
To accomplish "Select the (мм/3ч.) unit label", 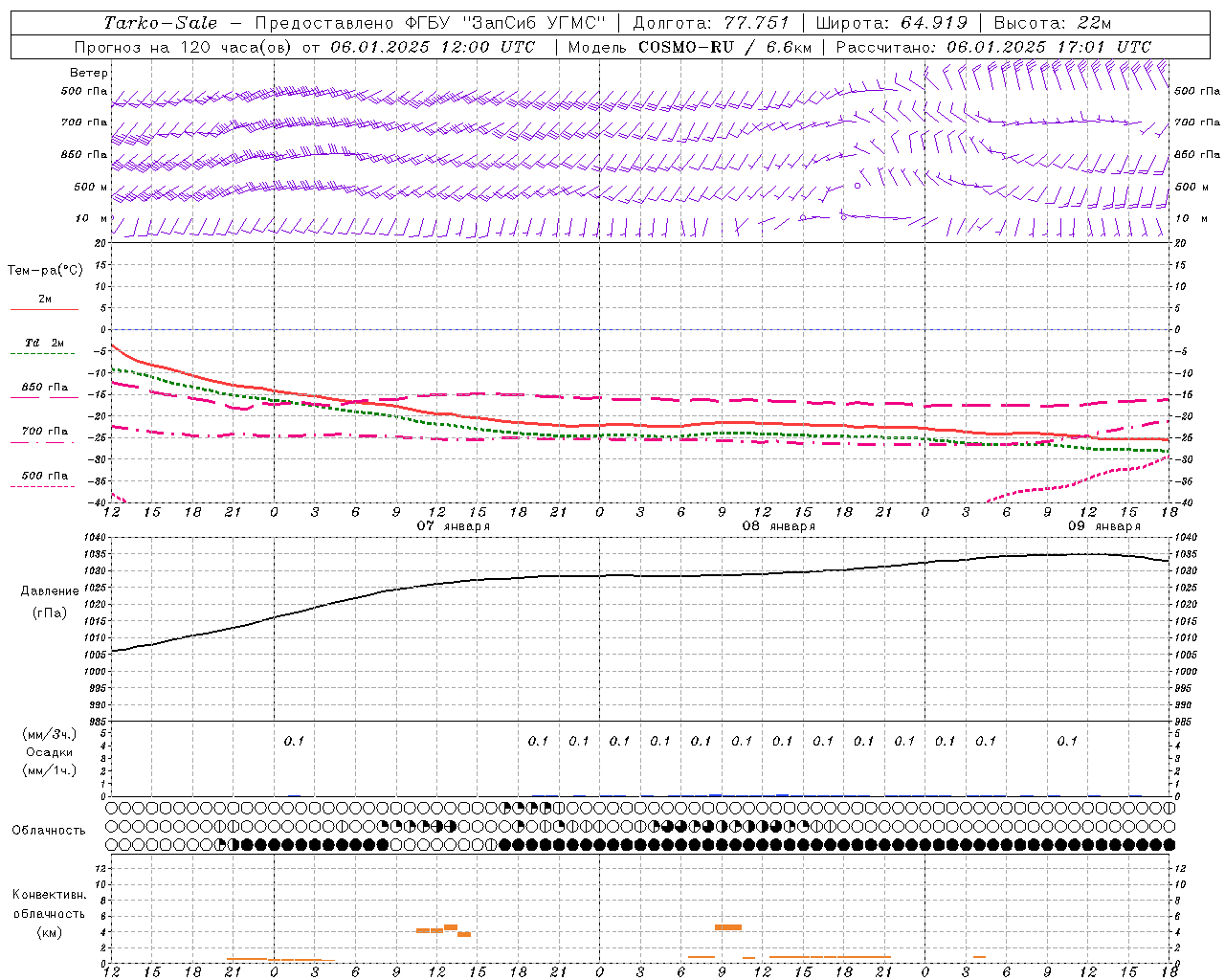I will [x=50, y=734].
